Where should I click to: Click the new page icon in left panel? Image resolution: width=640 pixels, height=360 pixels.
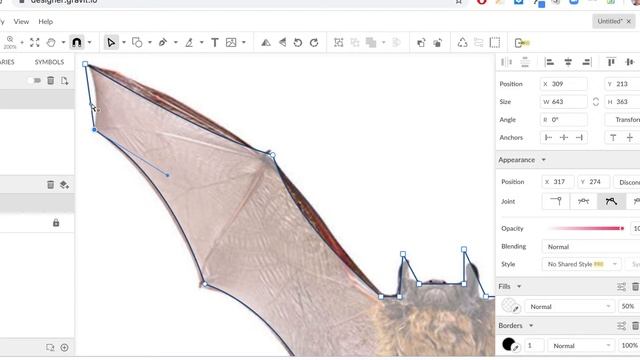tap(64, 80)
